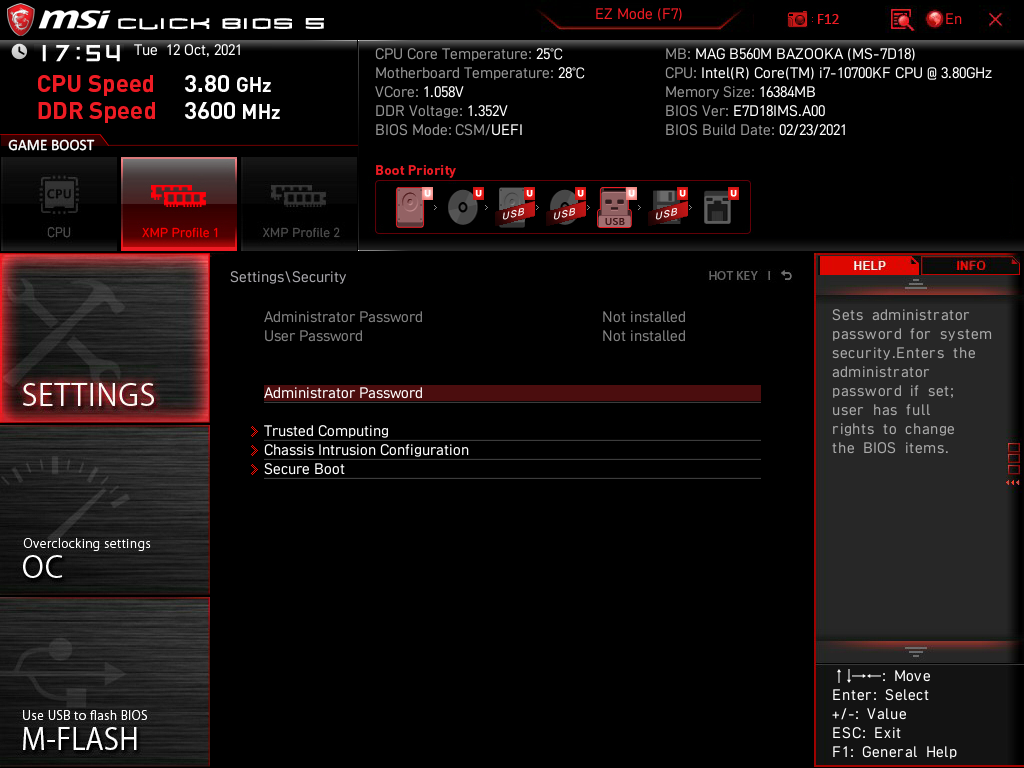
Task: Enable the CPU Game Boost button
Action: click(x=59, y=204)
